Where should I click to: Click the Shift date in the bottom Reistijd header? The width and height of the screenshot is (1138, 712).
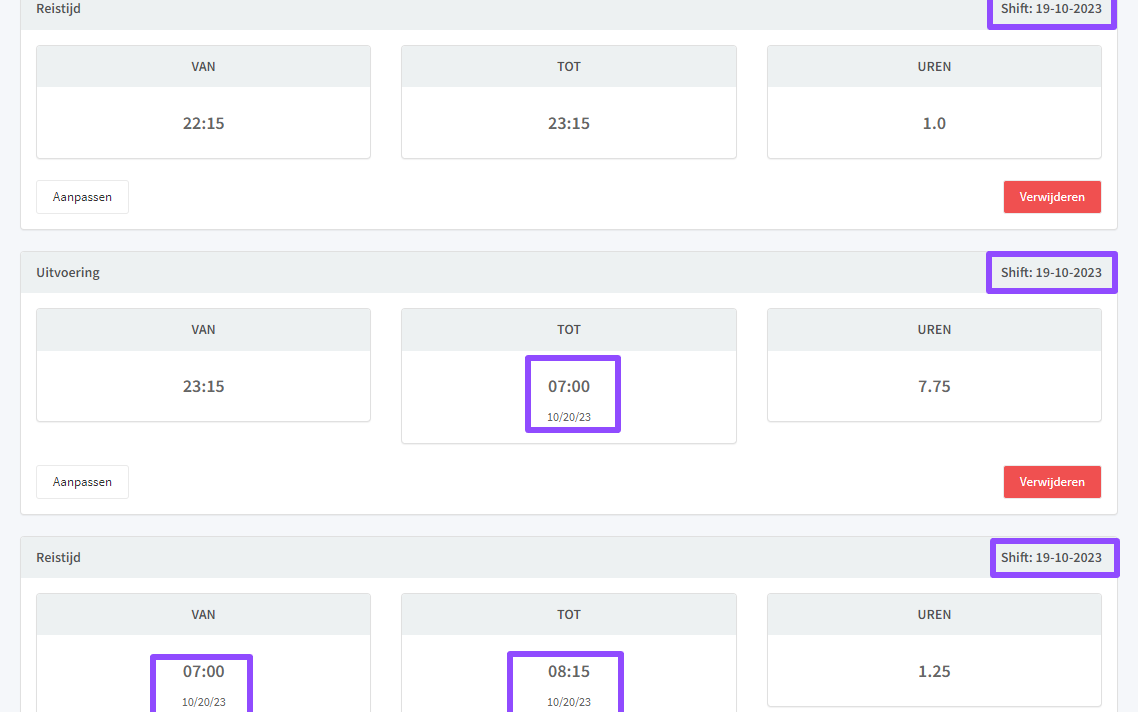point(1054,557)
